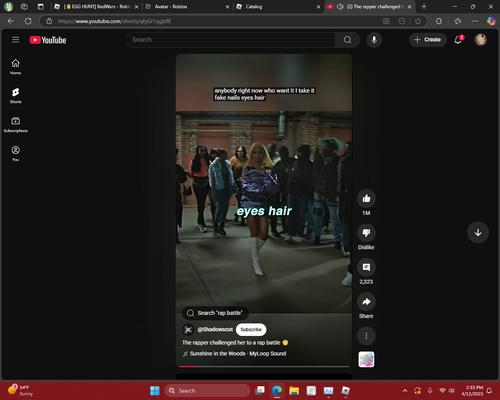Refresh the browser page

coord(28,21)
